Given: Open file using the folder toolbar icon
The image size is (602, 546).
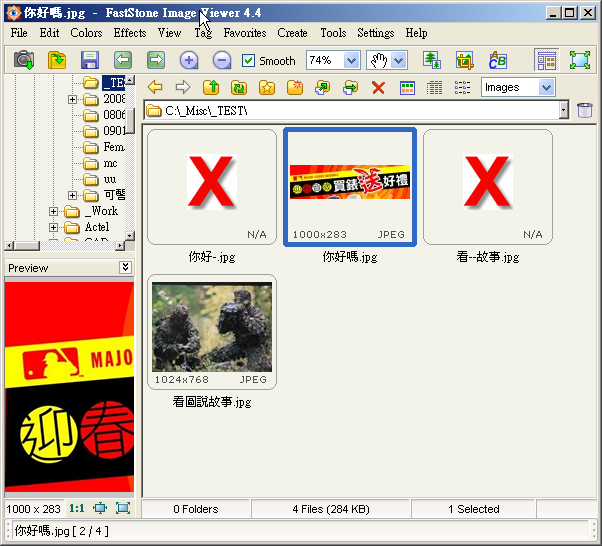Looking at the screenshot, I should pyautogui.click(x=57, y=60).
